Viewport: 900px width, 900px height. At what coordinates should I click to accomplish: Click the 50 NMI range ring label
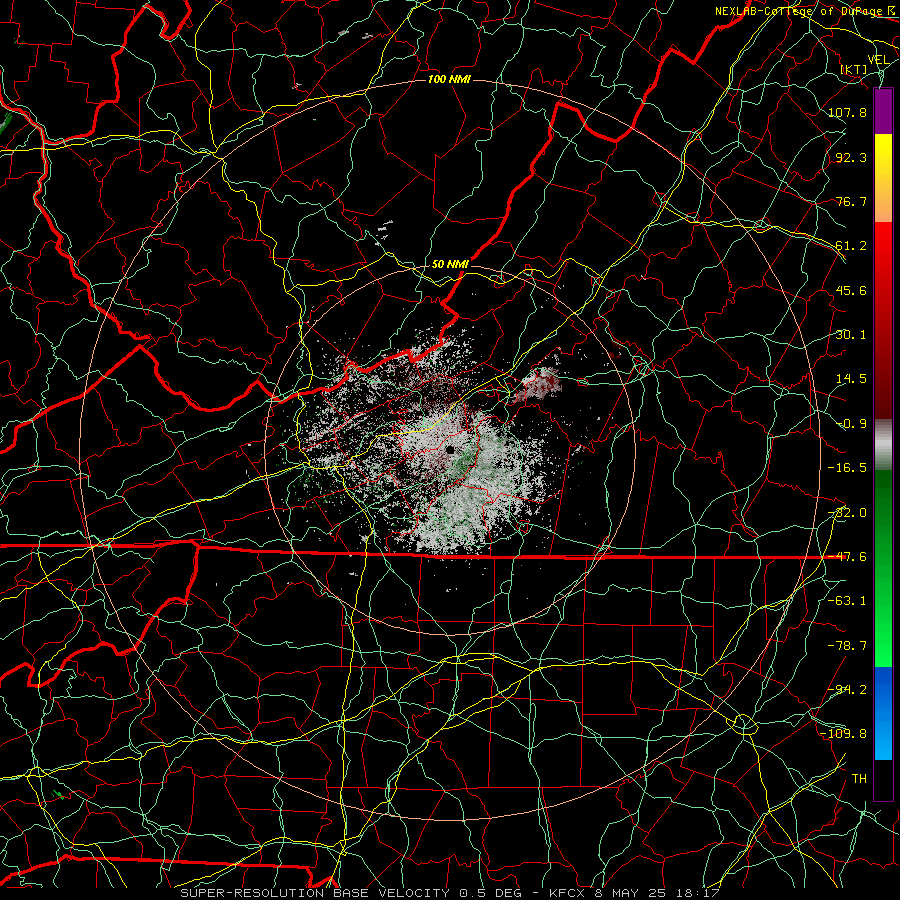tap(450, 264)
